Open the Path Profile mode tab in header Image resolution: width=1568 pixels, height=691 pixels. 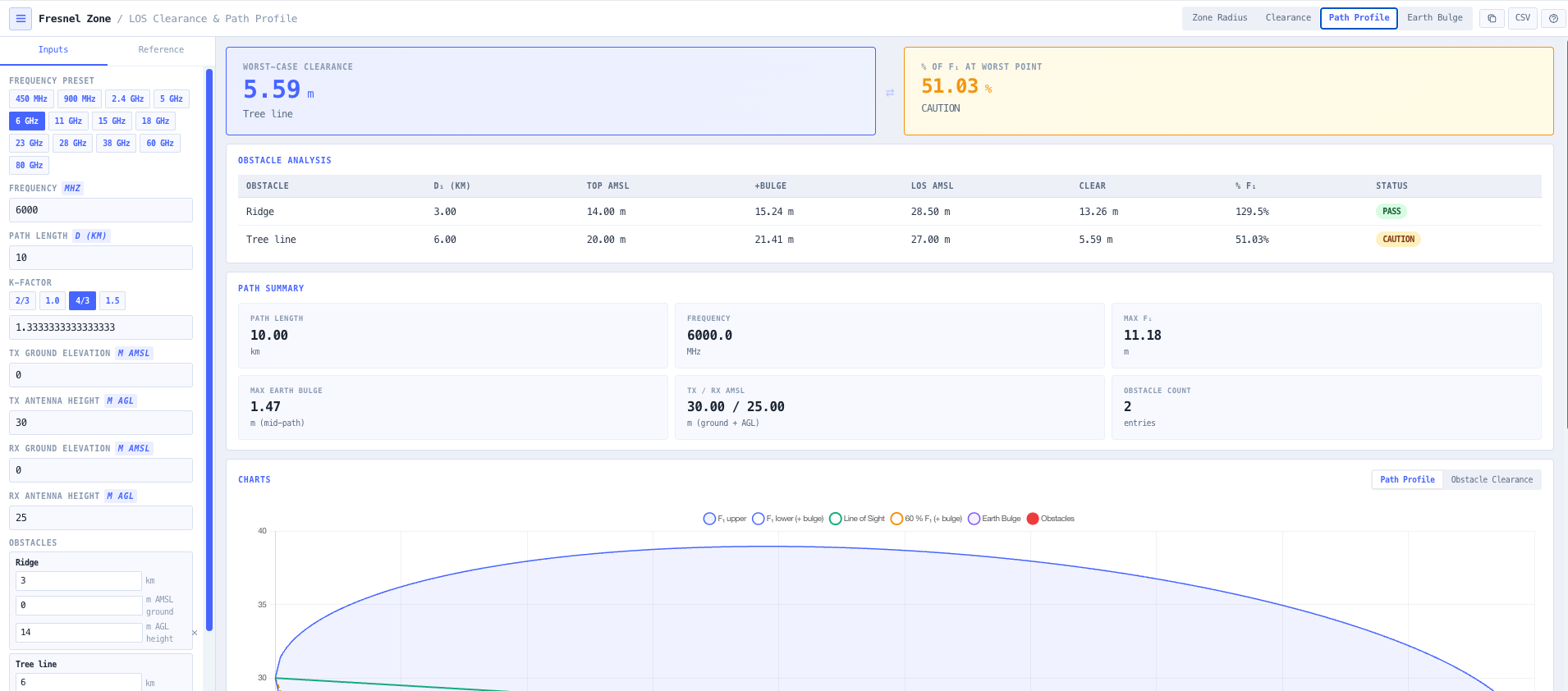pos(1359,18)
